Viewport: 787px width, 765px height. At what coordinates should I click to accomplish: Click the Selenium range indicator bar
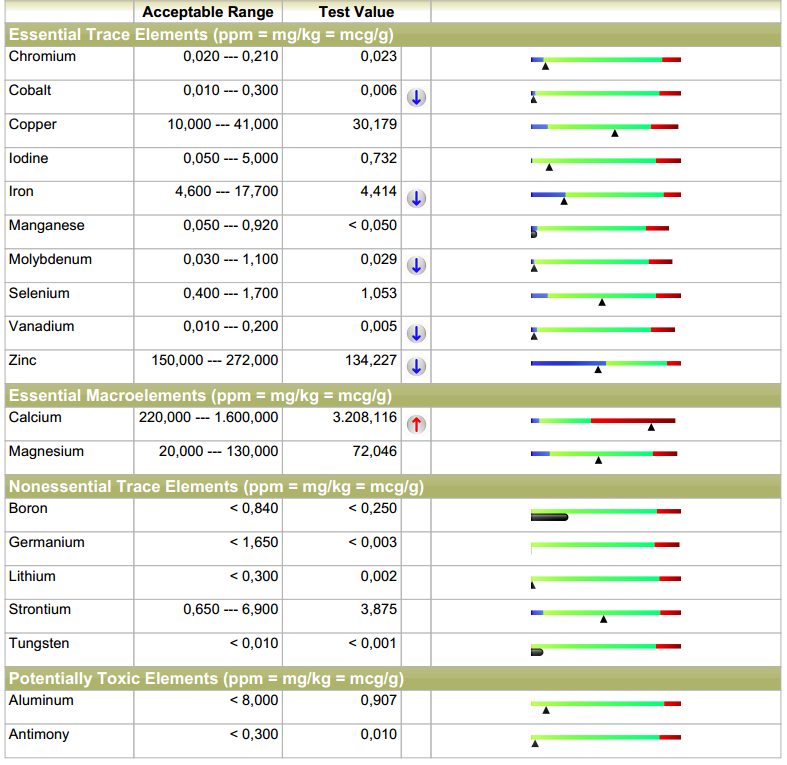click(x=606, y=296)
